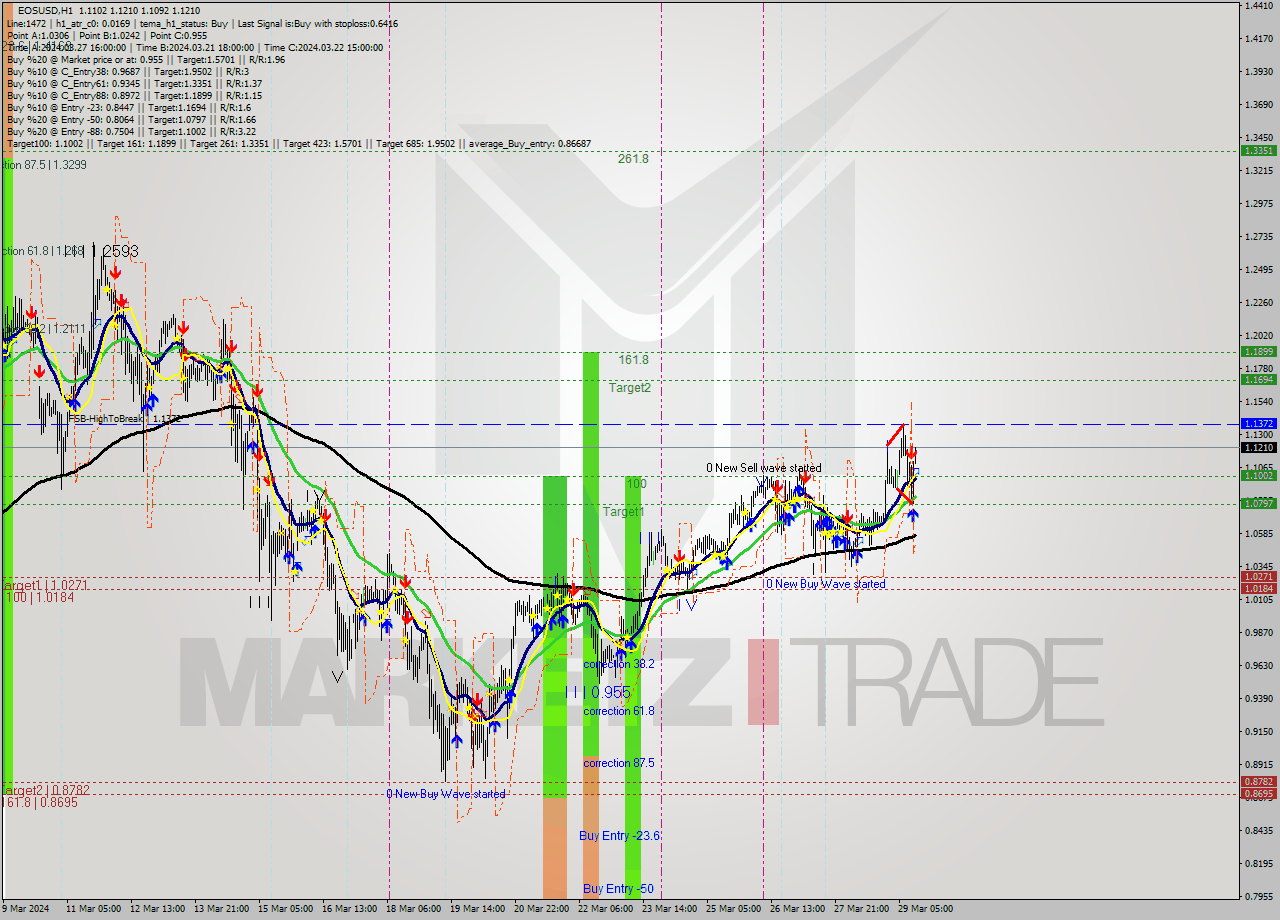1280x920 pixels.
Task: Click the red 1.0184 price tag
Action: pos(1257,589)
